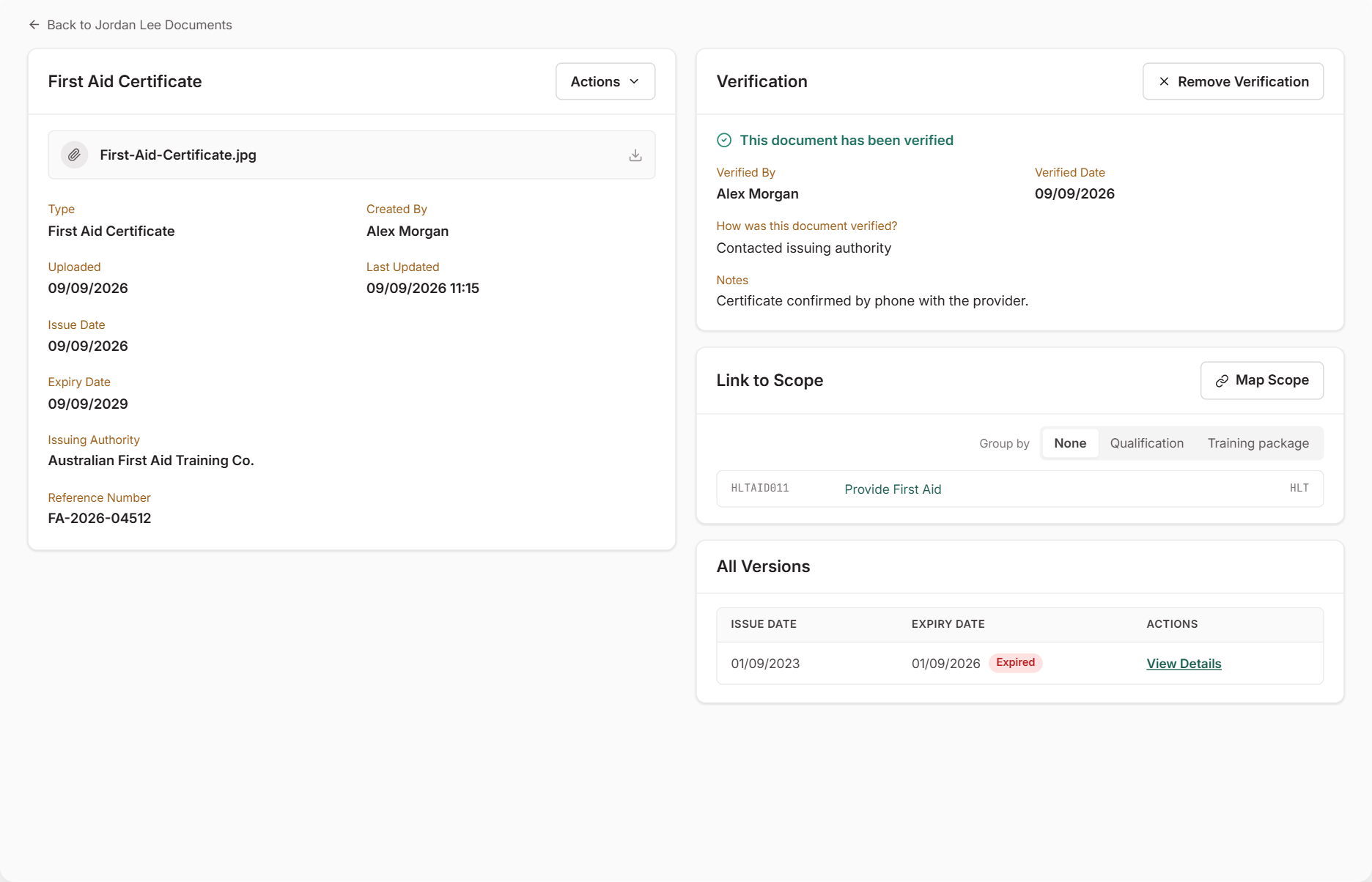The height and width of the screenshot is (882, 1372).
Task: Expand the Actions dropdown chevron
Action: pyautogui.click(x=634, y=82)
